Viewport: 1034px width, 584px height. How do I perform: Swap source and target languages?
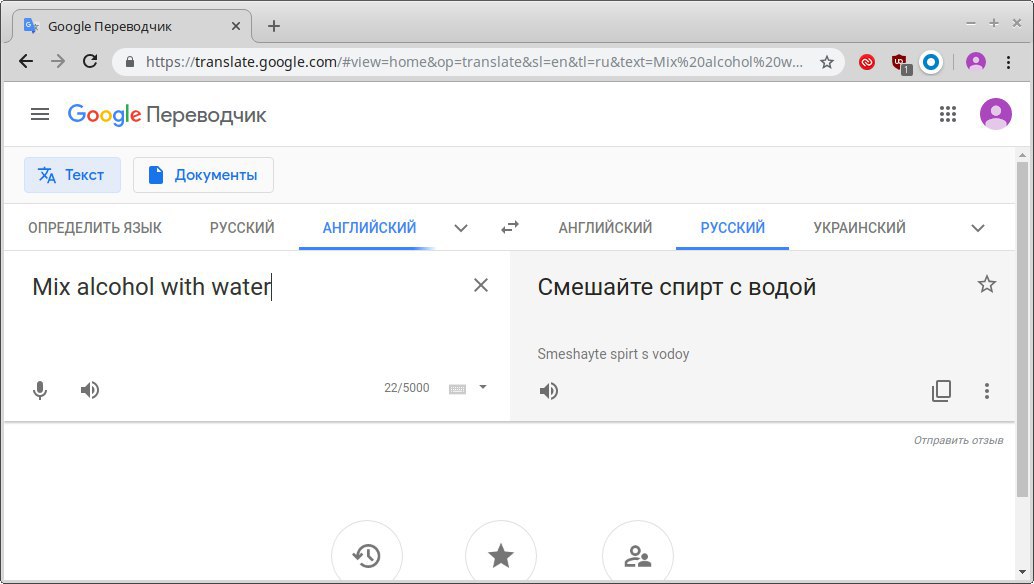[x=510, y=227]
